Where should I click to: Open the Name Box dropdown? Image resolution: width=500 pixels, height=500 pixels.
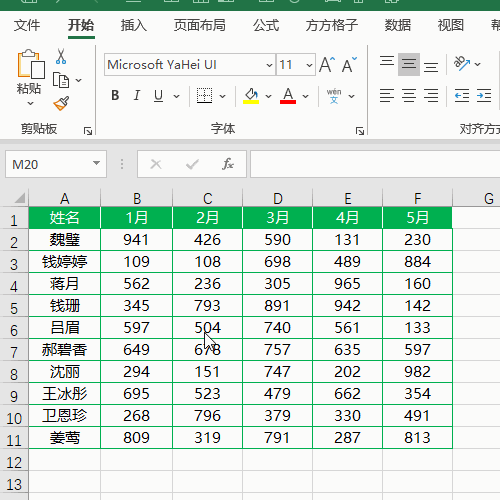tap(96, 163)
